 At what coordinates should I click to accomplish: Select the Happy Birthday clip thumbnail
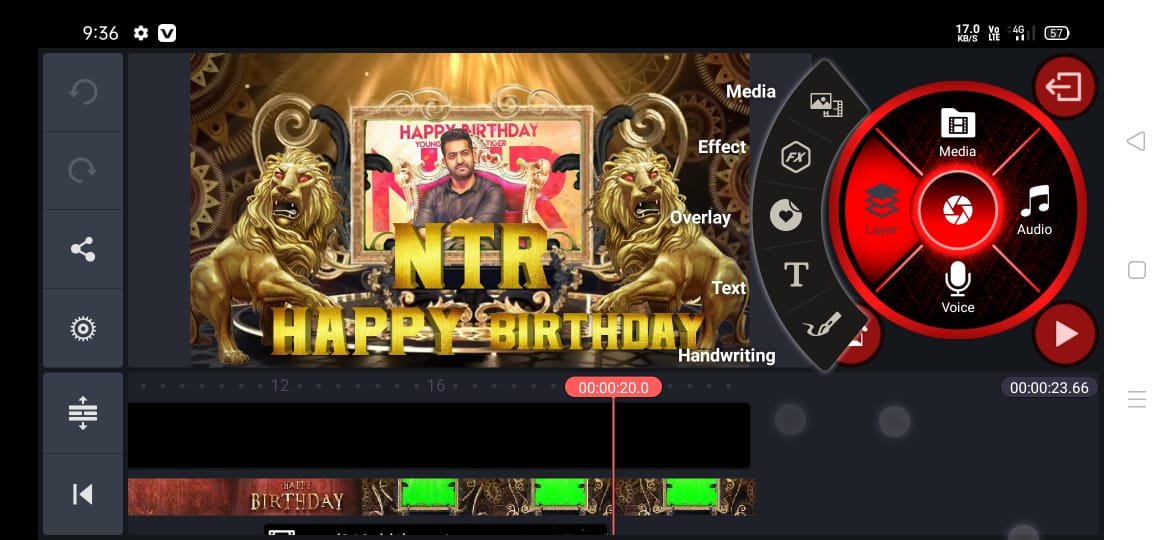244,496
